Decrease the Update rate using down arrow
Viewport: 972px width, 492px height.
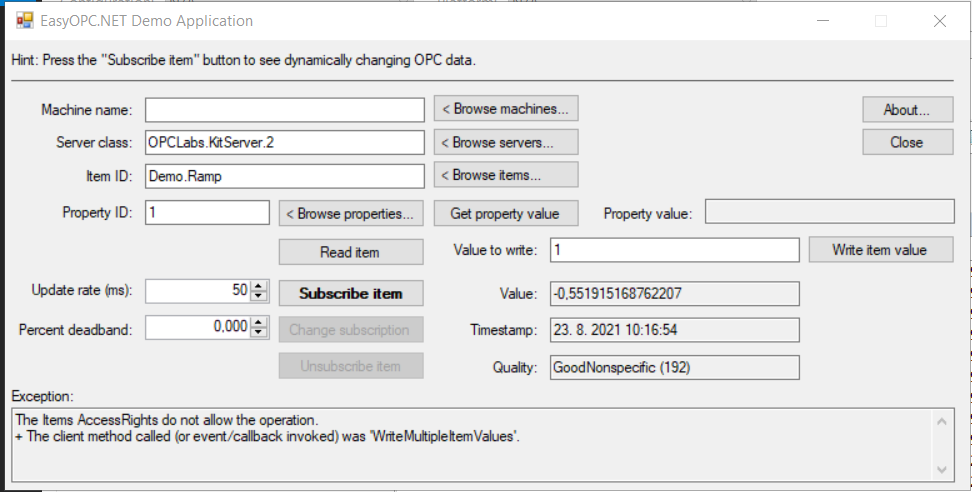(x=259, y=296)
